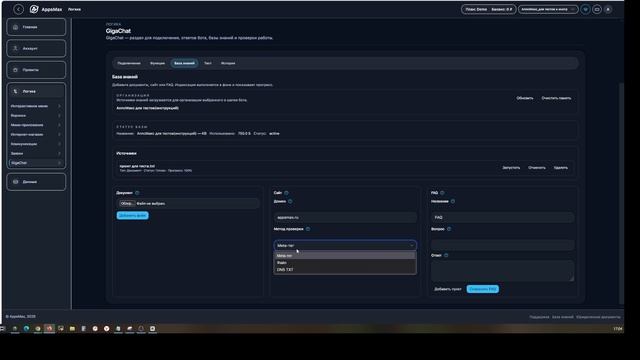Screen dimensions: 640x360
Task: Open the Аккаунт sidebar section
Action: 36,48
